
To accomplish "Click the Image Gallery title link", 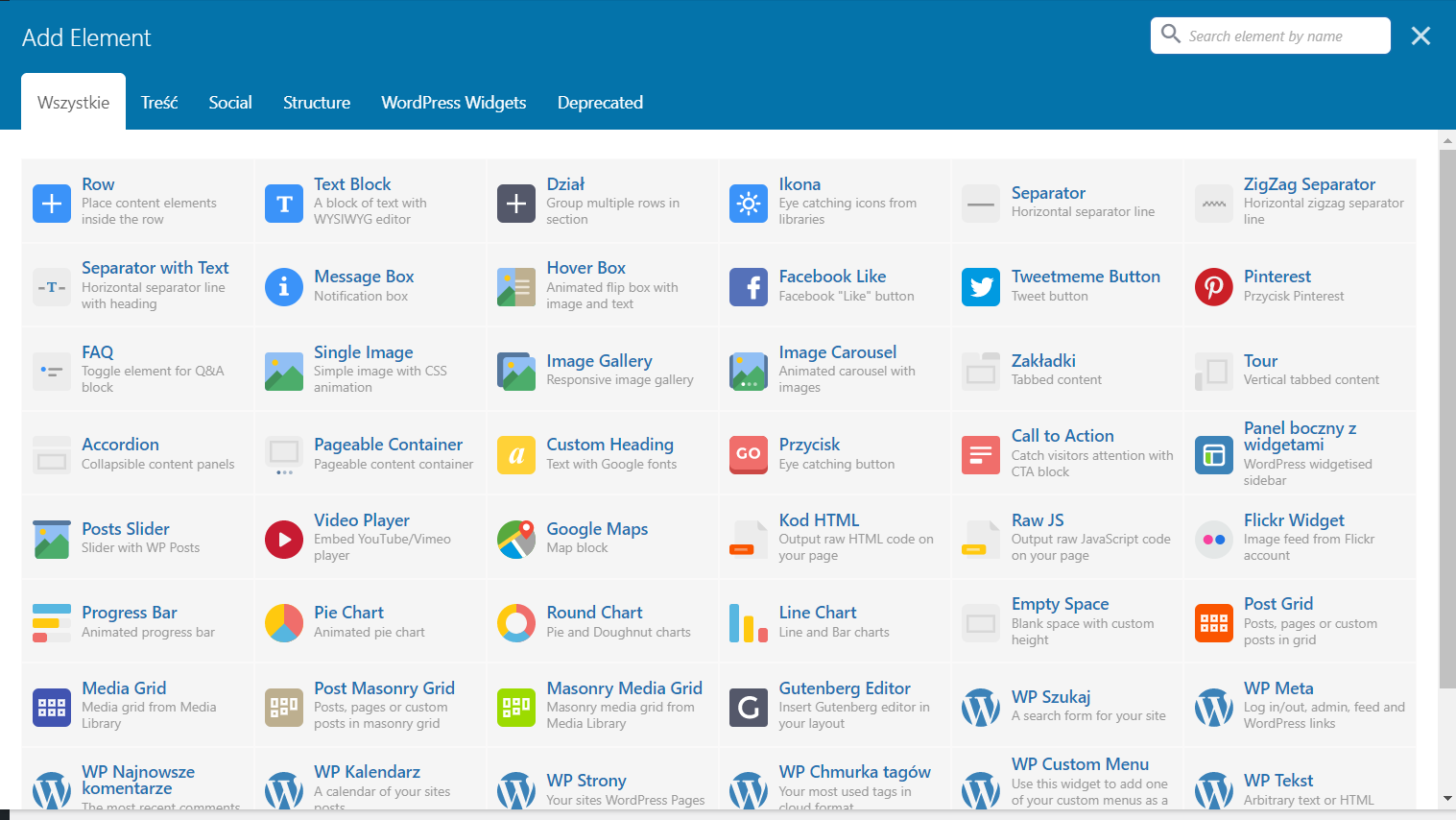I will coord(599,361).
